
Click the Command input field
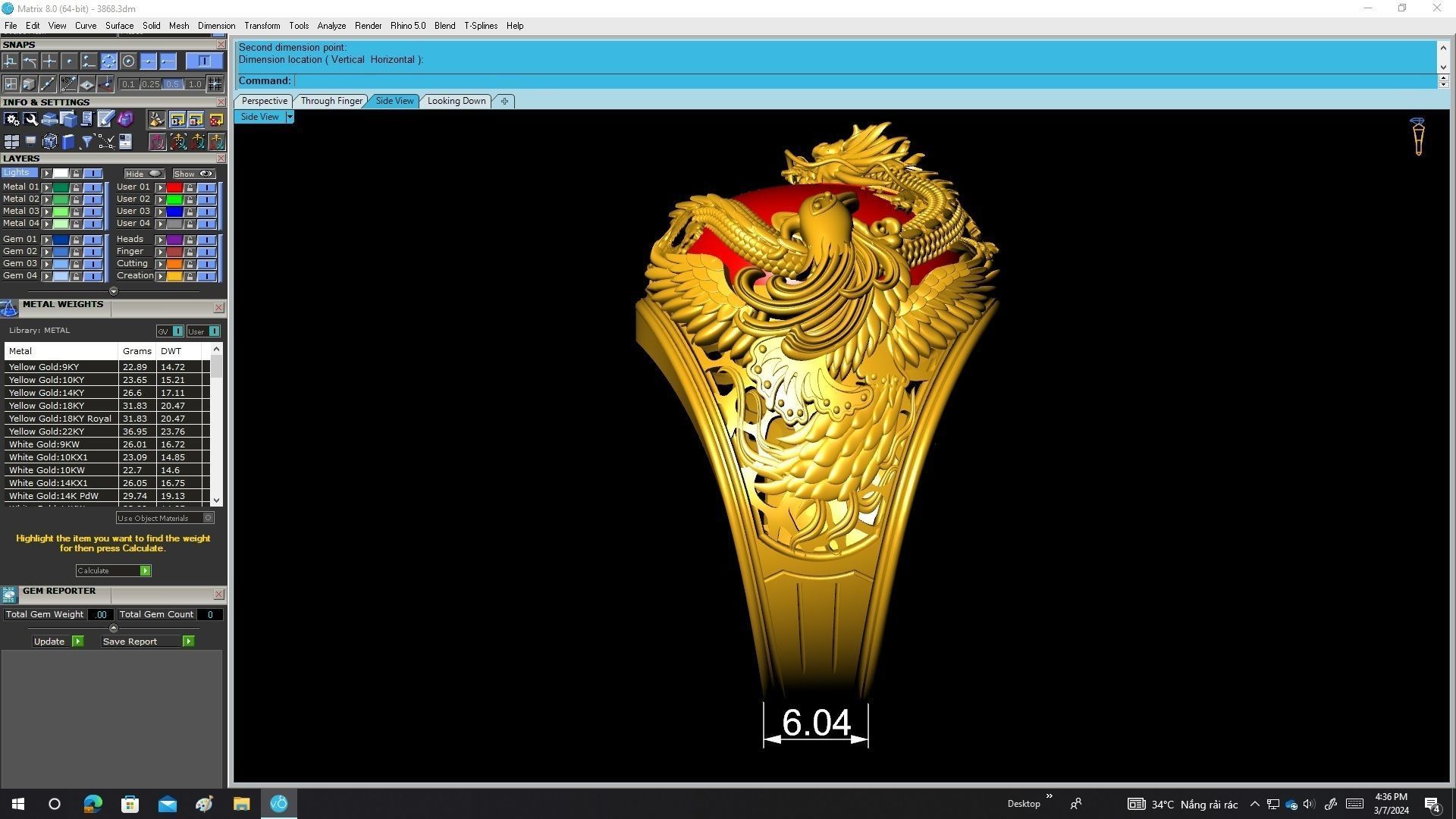(864, 81)
